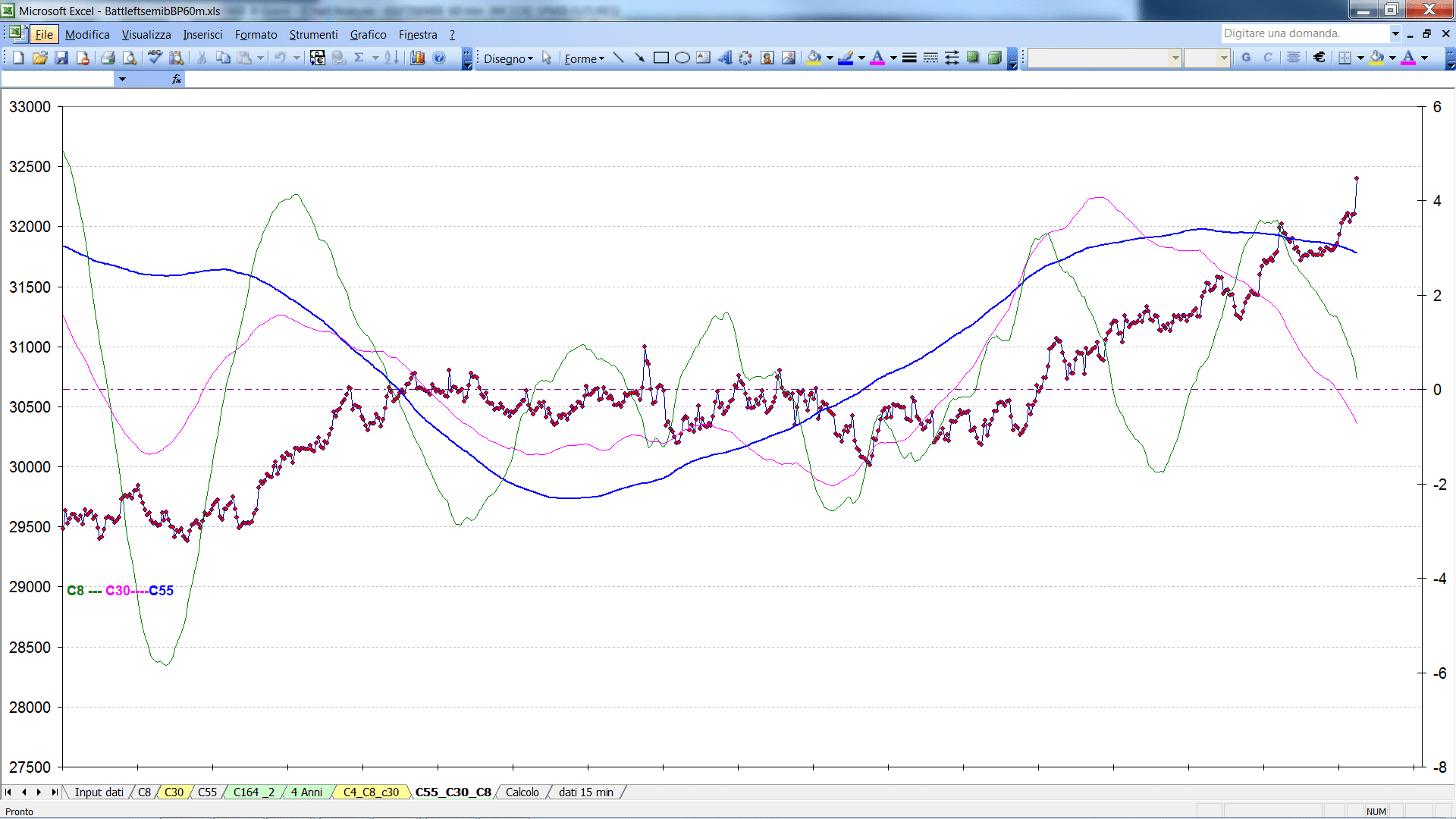
Task: Toggle center alignment in Formatting toolbar
Action: pyautogui.click(x=1294, y=58)
